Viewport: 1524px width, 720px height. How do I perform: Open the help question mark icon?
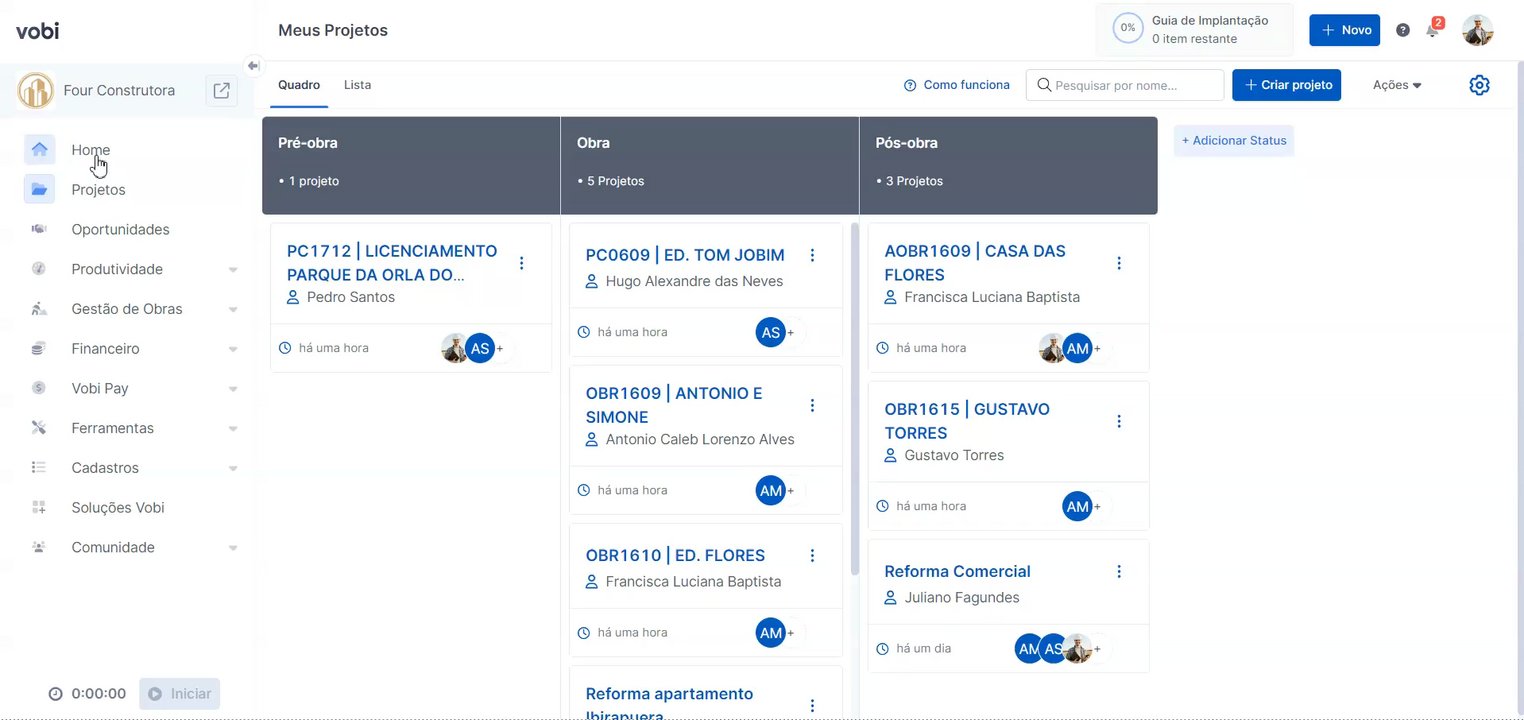1403,30
